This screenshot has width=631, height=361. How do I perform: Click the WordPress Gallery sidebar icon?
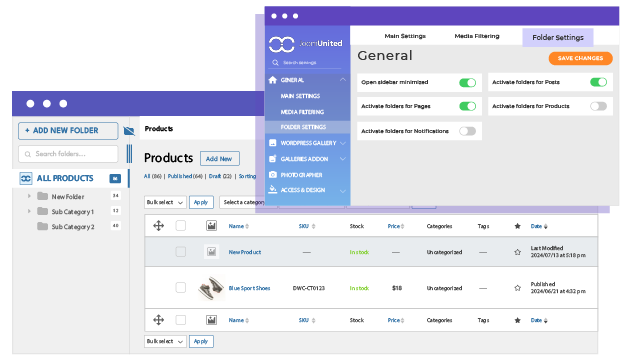[x=273, y=143]
